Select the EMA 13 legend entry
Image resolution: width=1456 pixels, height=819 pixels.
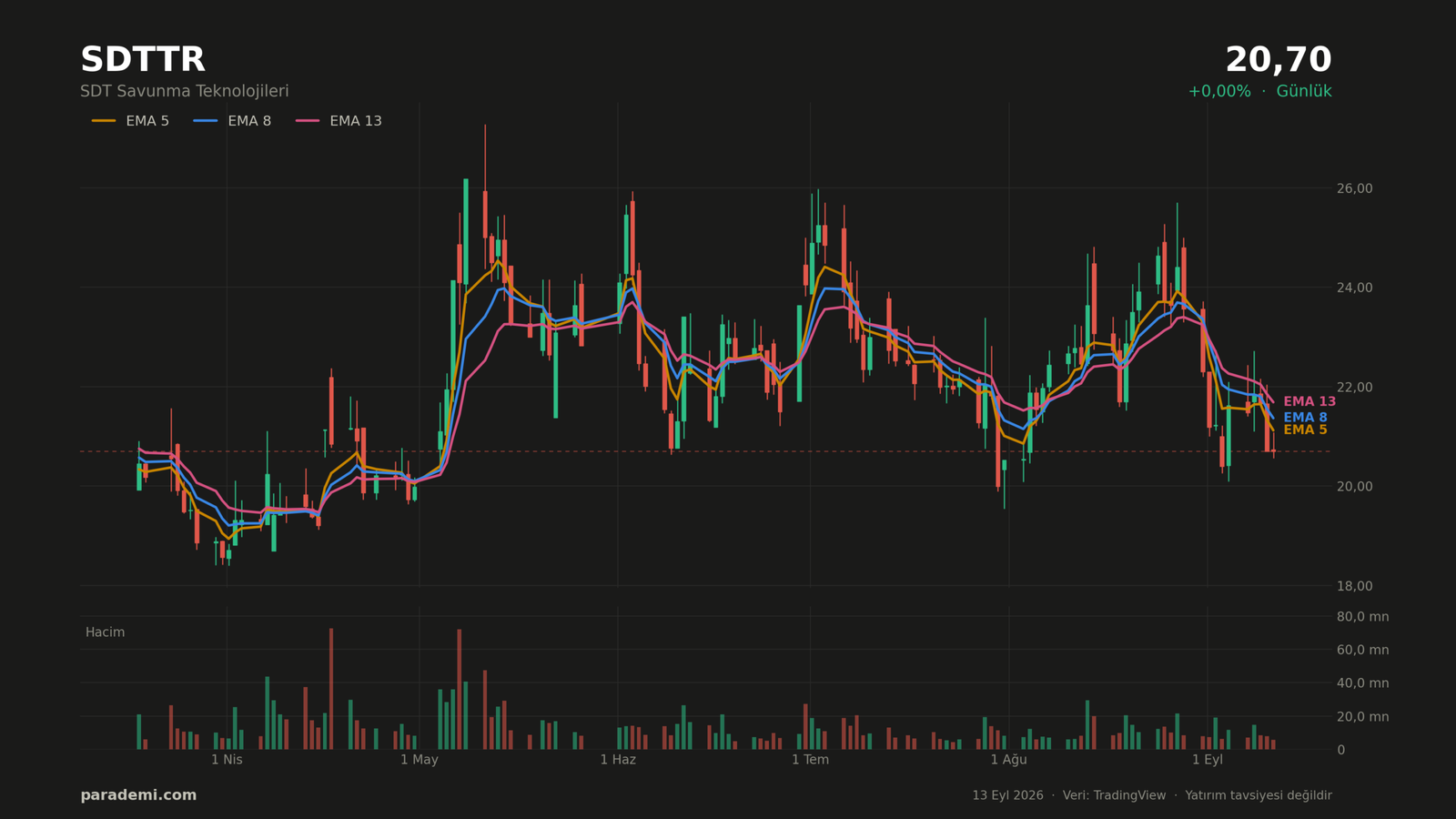pos(339,121)
